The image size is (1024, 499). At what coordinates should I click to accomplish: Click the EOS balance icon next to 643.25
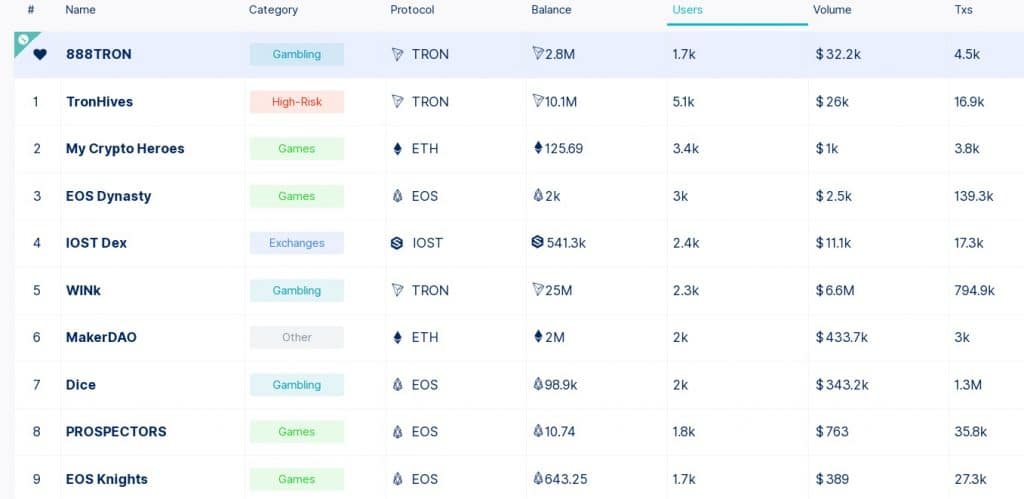coord(538,478)
